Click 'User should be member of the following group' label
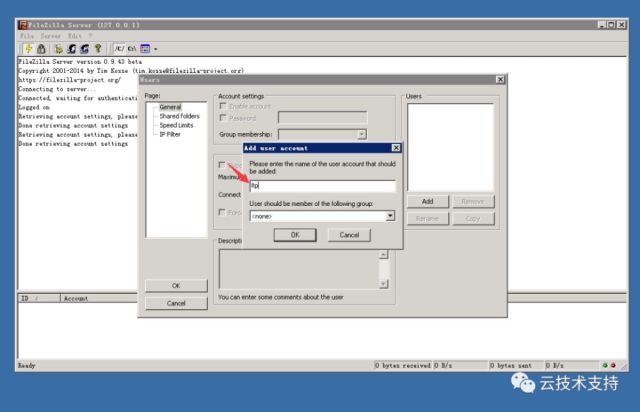640x412 pixels. pyautogui.click(x=311, y=204)
